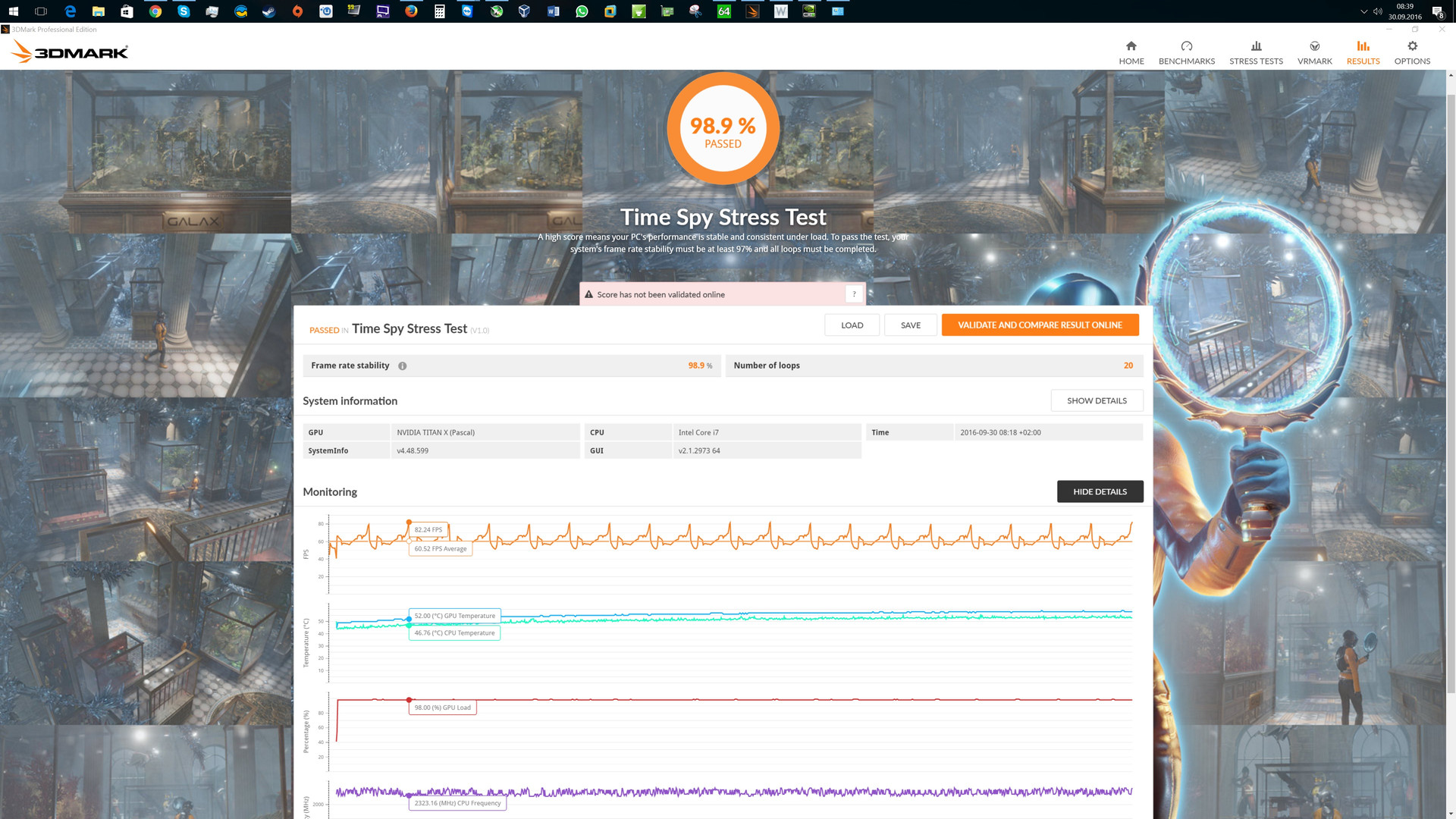This screenshot has width=1456, height=819.
Task: Select the RESULTS tab
Action: tap(1363, 53)
